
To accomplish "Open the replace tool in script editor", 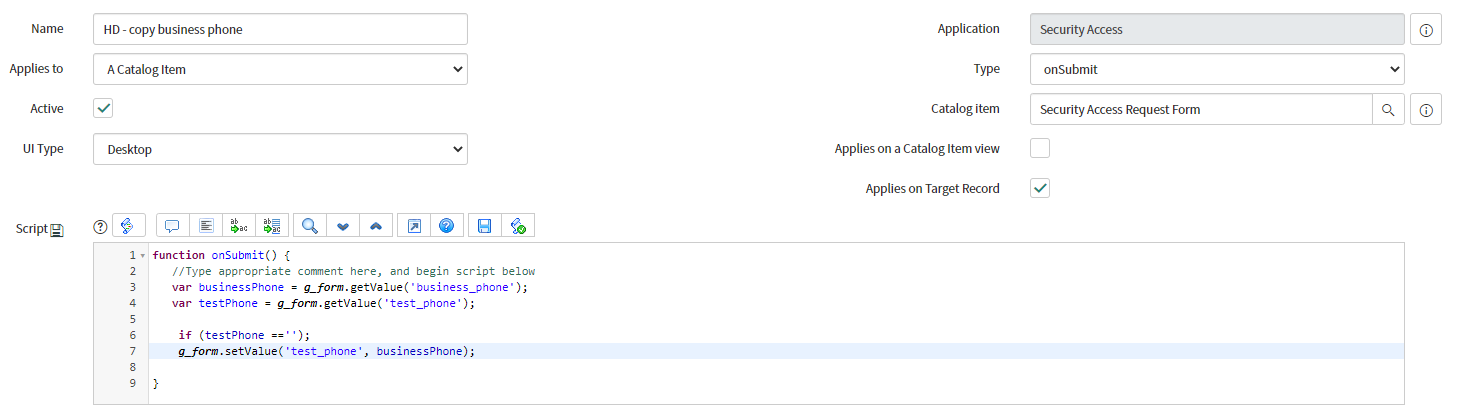I will 238,226.
